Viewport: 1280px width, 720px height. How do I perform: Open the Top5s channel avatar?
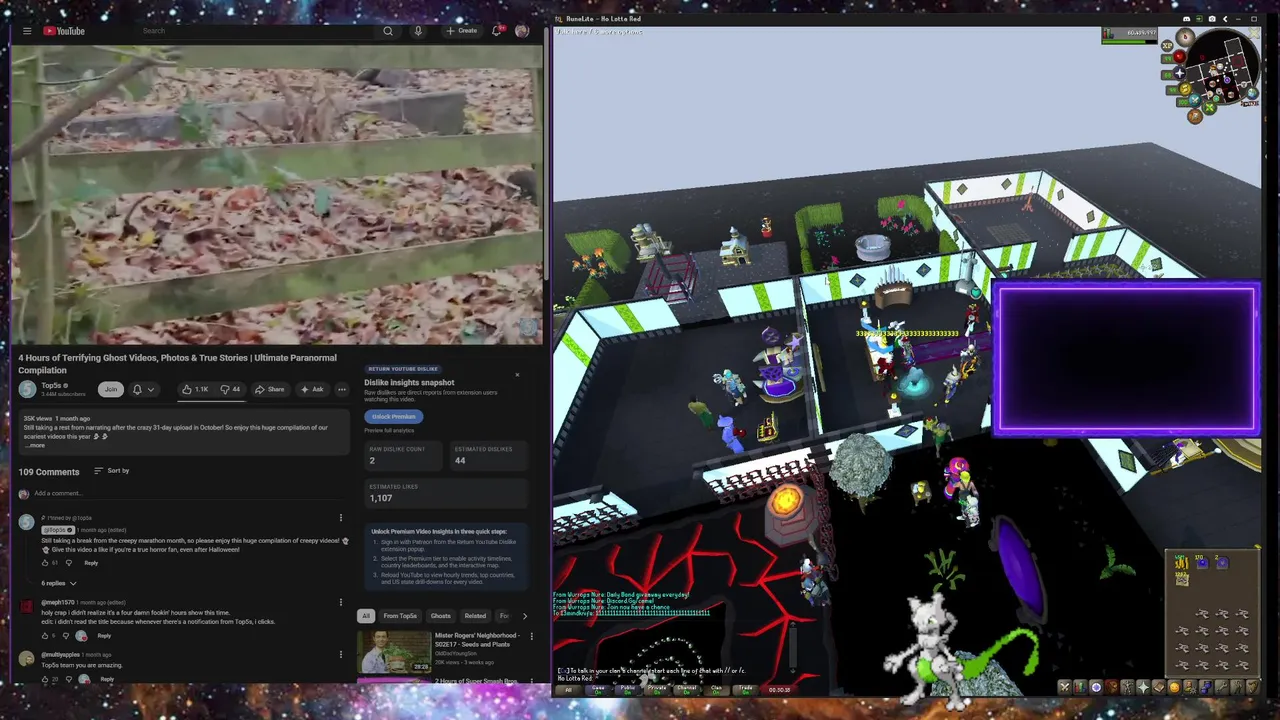click(27, 389)
